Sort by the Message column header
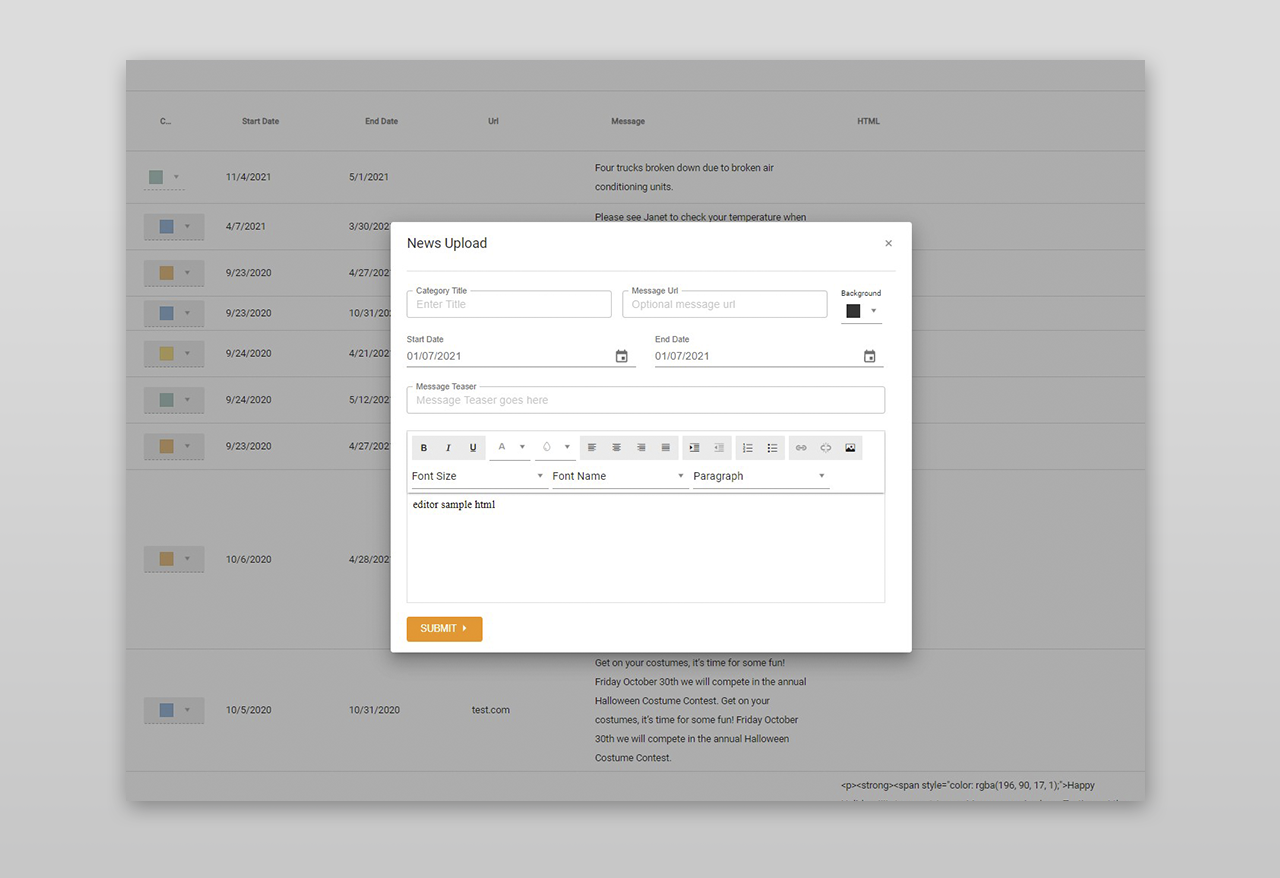 (628, 121)
